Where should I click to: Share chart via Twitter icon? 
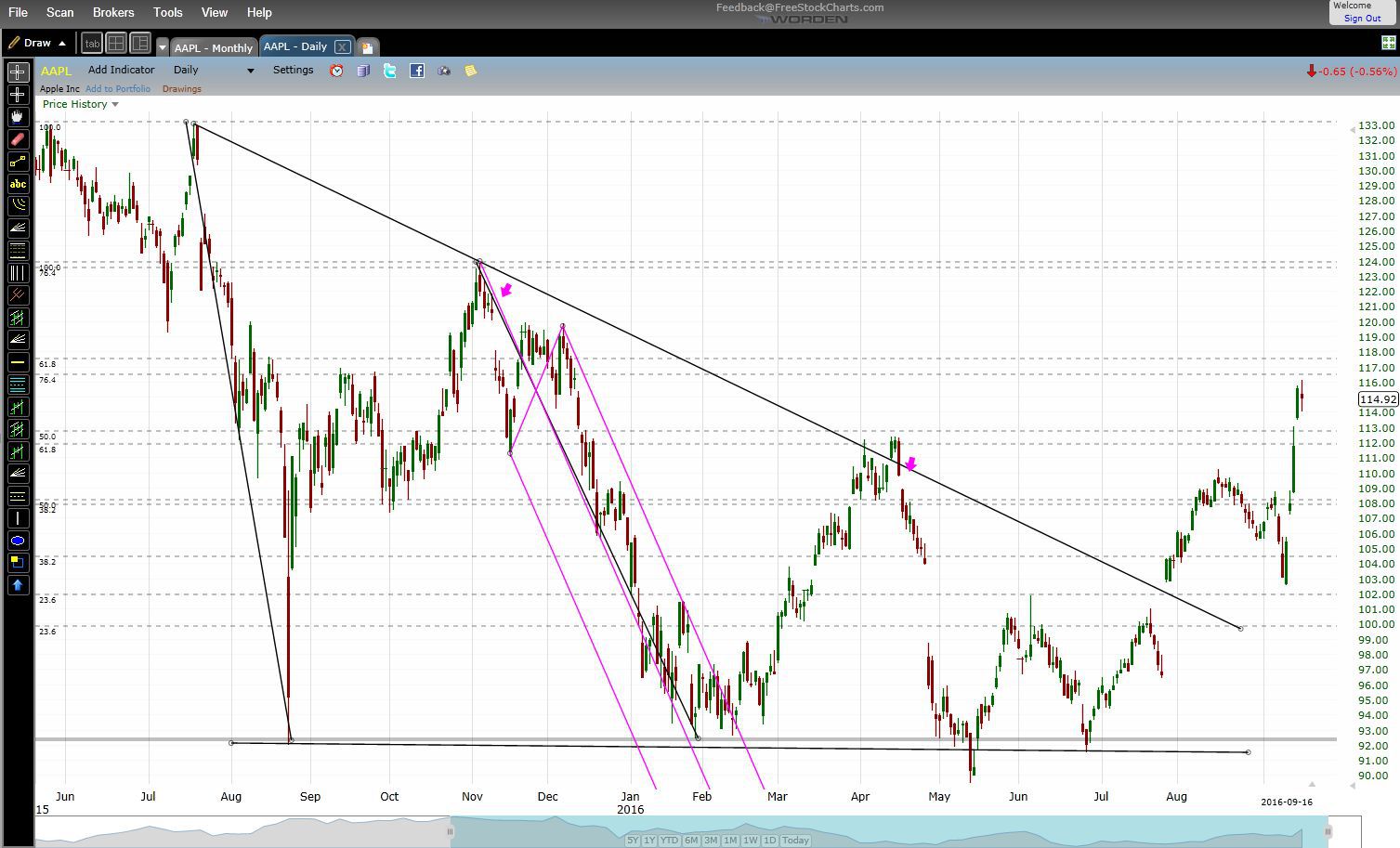click(x=390, y=71)
